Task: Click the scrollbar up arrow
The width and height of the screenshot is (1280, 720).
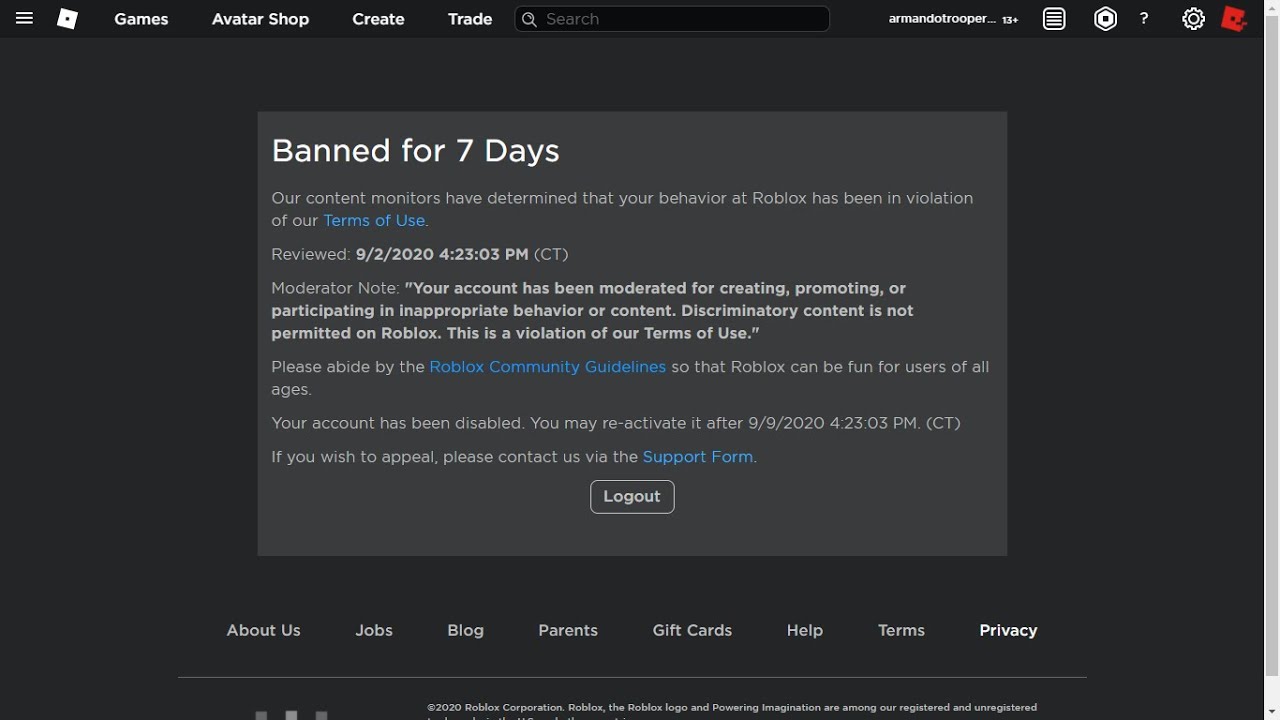Action: tap(1272, 8)
